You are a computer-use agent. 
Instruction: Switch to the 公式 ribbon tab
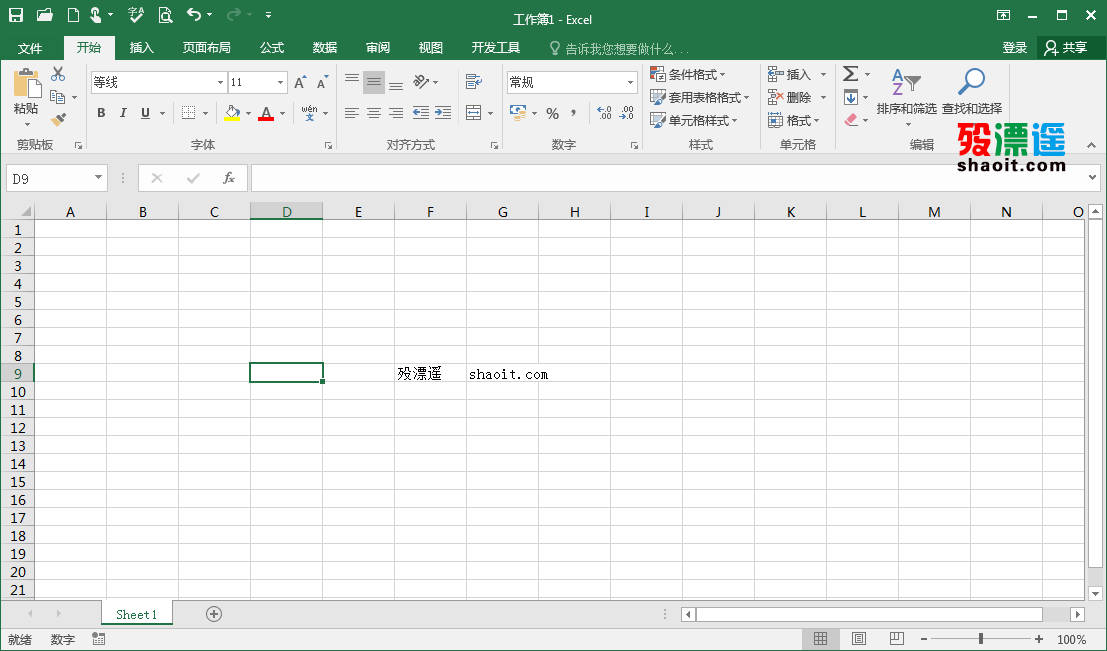272,48
